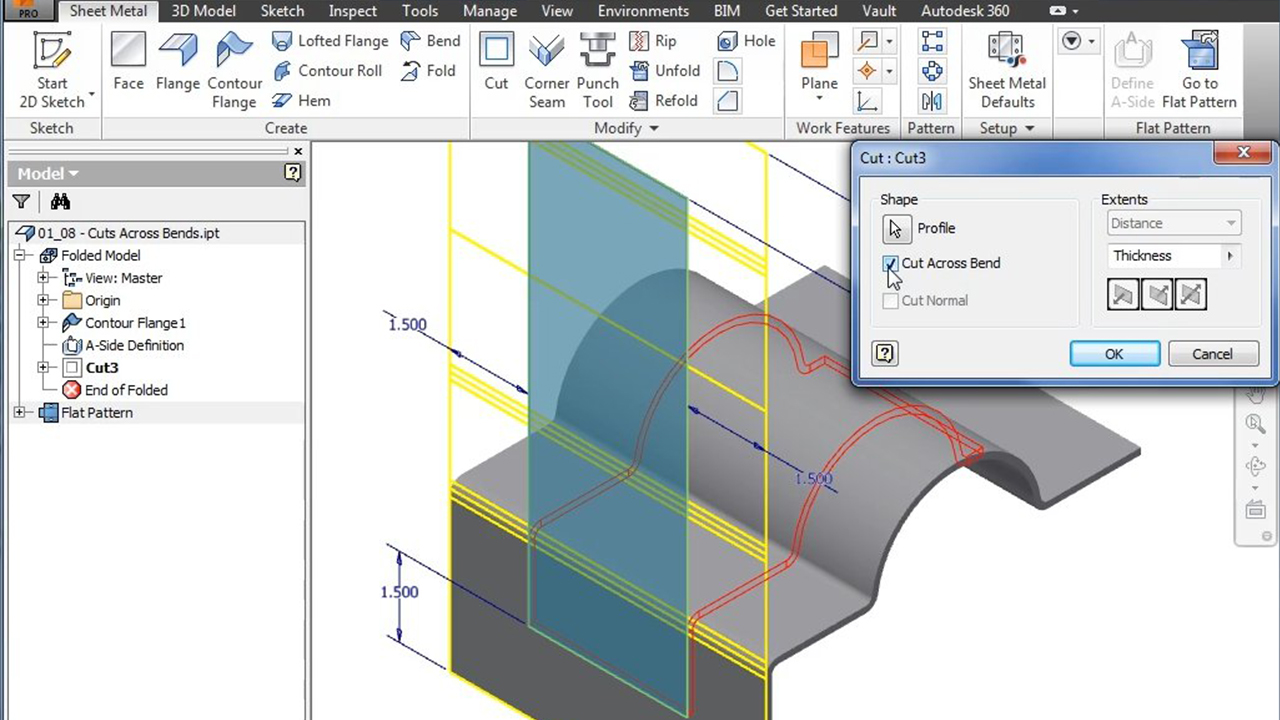Screen dimensions: 1280x720
Task: Open the Thickness value flyout arrow
Action: point(1230,256)
